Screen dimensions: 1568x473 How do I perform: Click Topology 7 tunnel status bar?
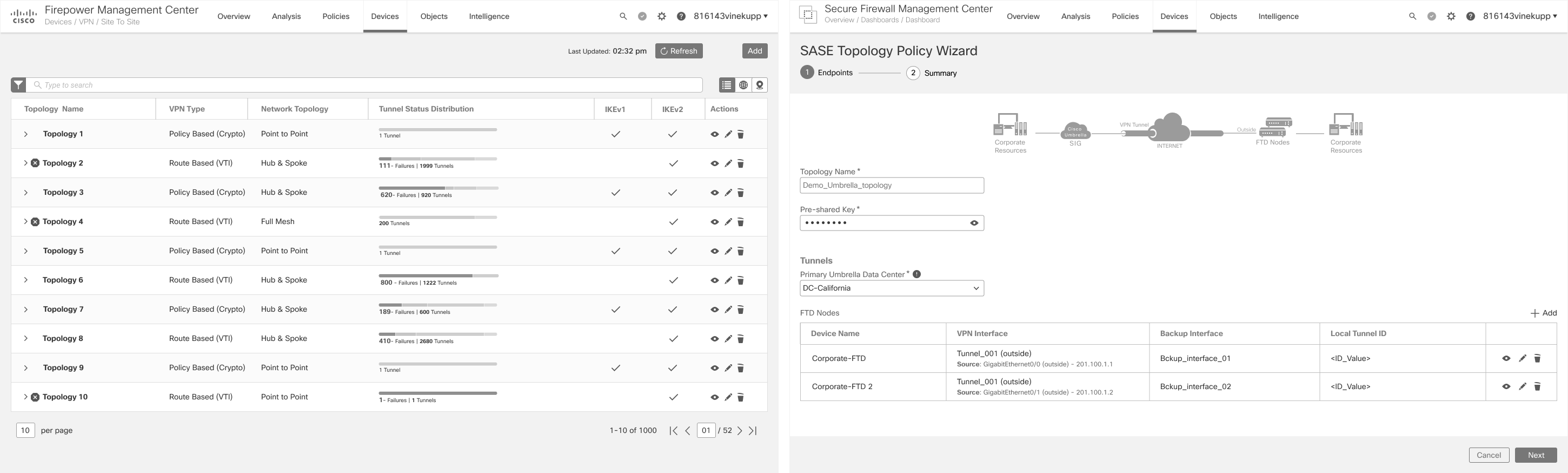click(x=437, y=305)
